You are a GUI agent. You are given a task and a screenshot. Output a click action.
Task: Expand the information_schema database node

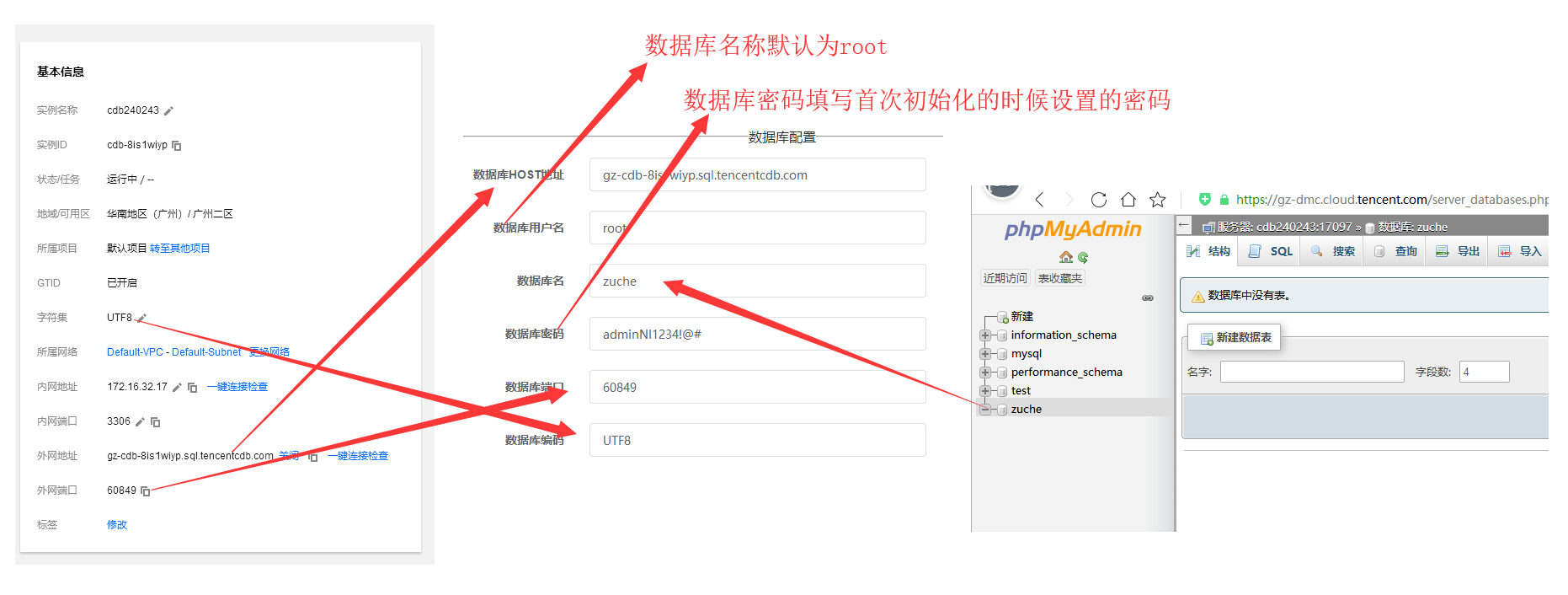point(984,335)
